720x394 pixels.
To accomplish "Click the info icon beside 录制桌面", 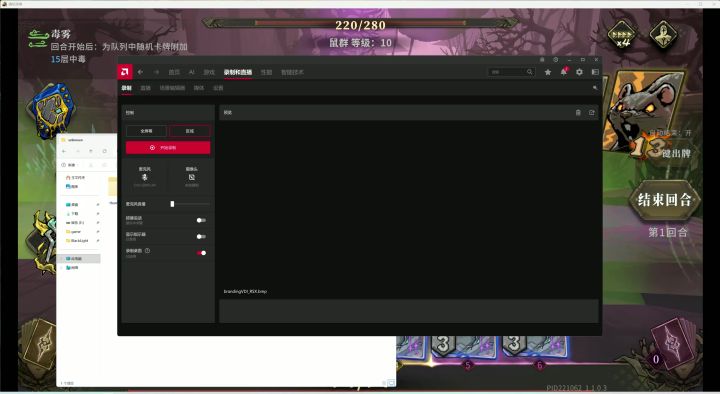I will coord(147,251).
